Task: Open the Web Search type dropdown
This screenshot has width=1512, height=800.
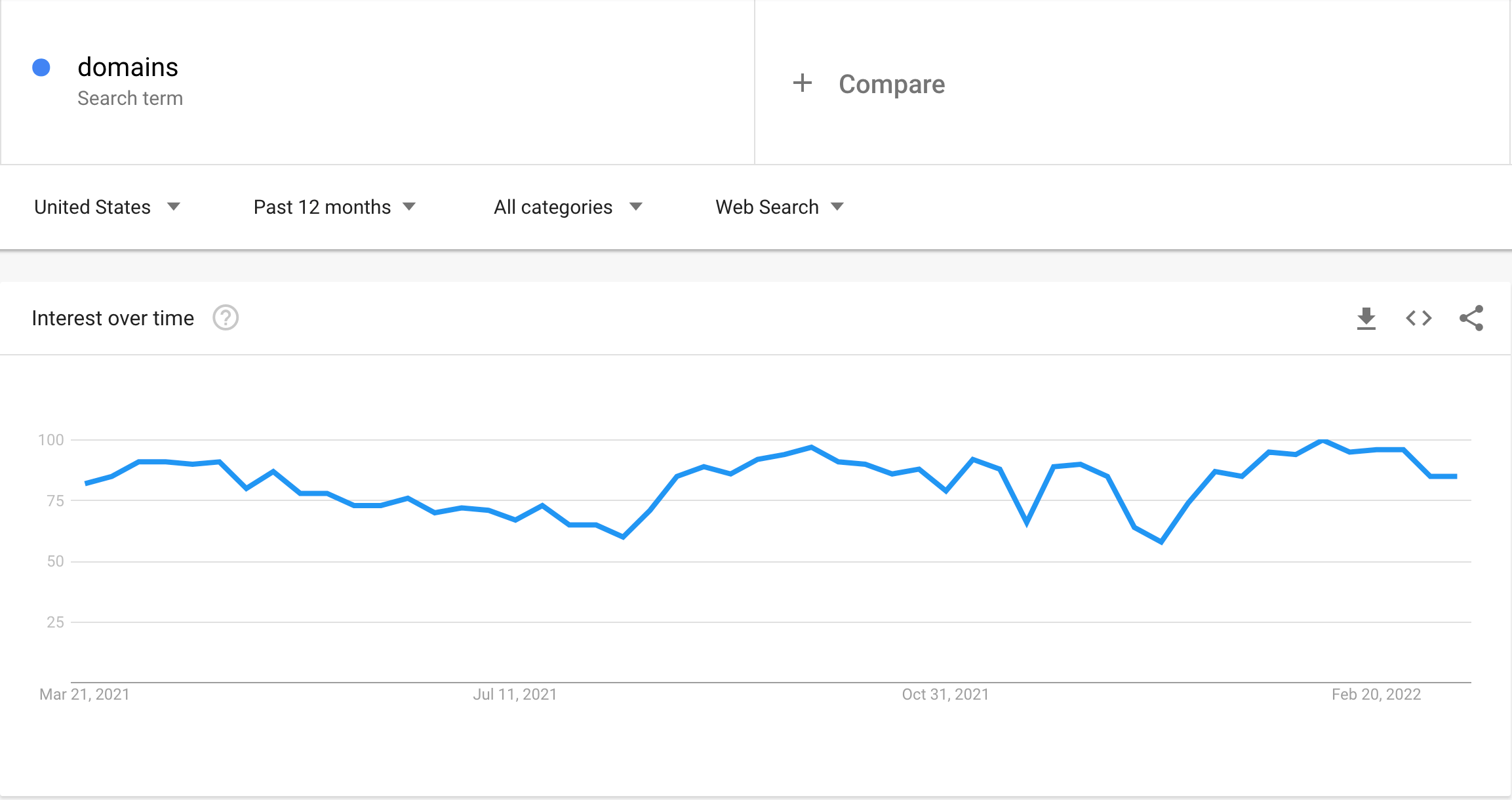Action: 780,207
